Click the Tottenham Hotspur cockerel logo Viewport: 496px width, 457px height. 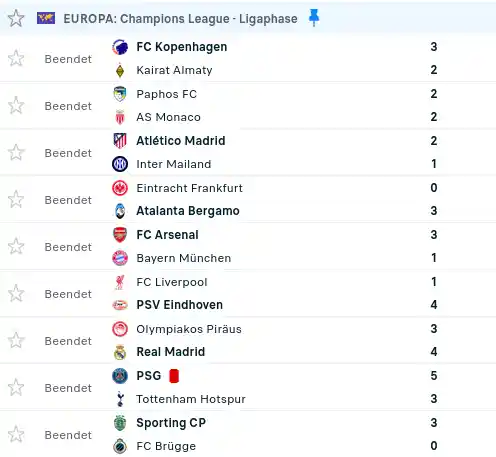point(120,399)
